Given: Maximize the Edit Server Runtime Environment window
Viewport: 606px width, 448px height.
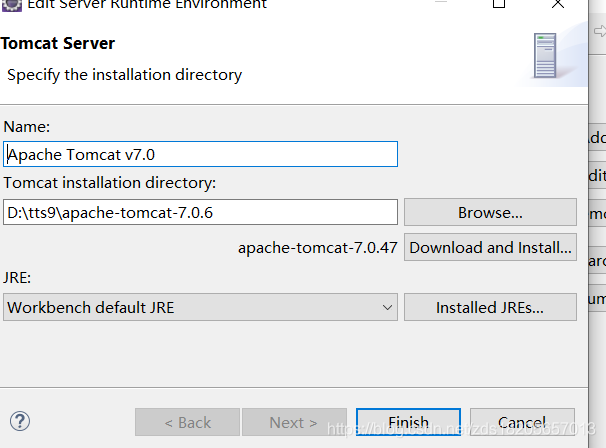Looking at the screenshot, I should [499, 3].
